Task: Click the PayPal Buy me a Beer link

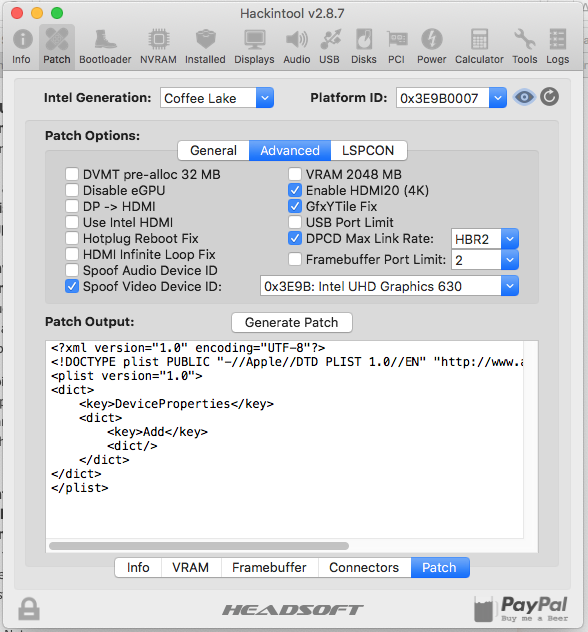Action: [x=522, y=609]
